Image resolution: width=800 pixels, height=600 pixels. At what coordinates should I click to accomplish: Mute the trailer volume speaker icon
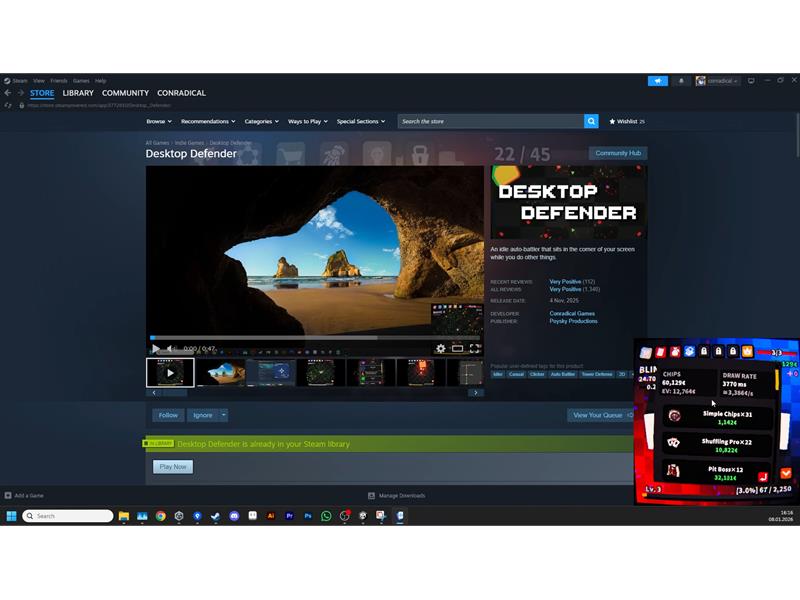point(170,349)
